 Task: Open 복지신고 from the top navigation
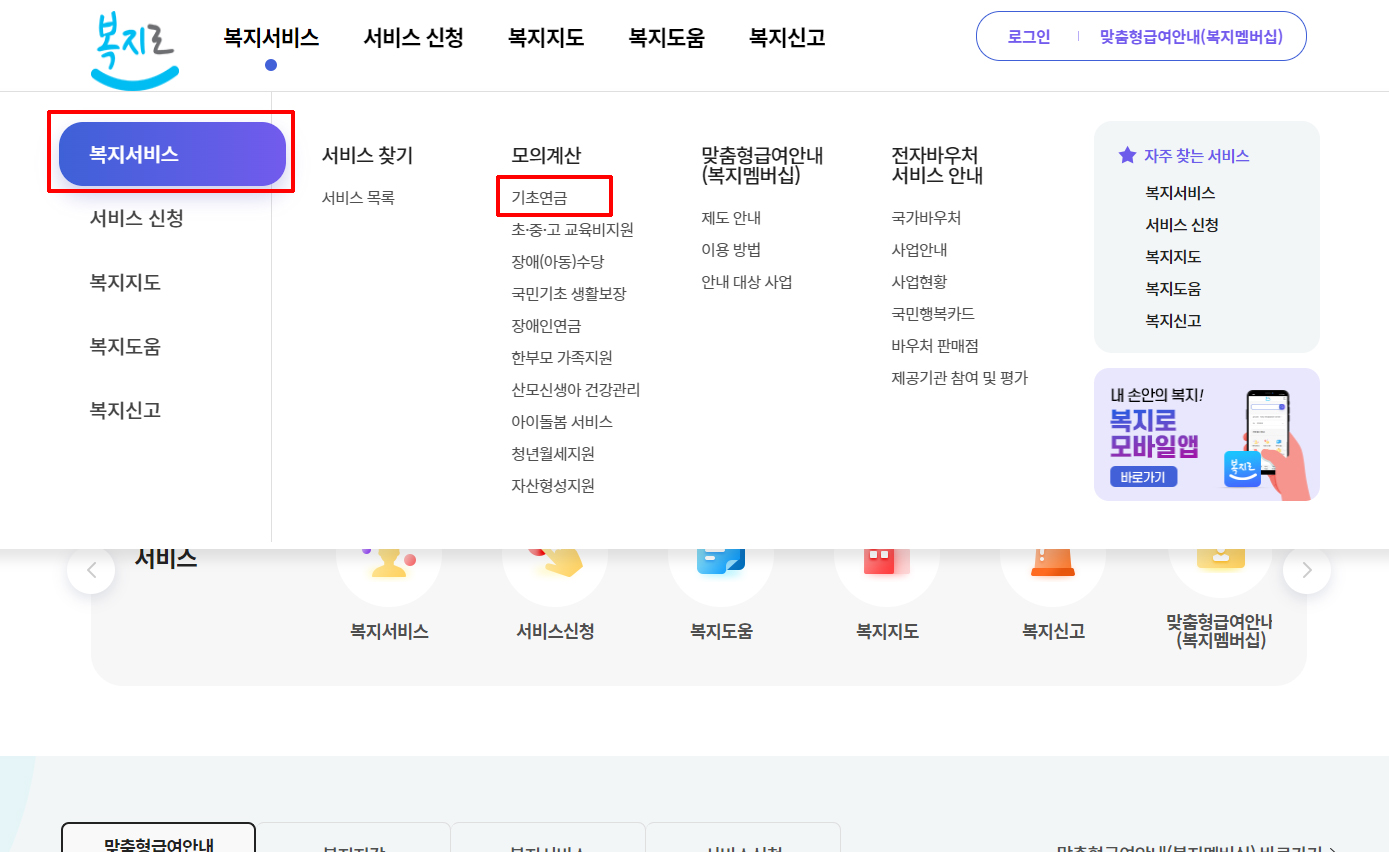tap(786, 37)
